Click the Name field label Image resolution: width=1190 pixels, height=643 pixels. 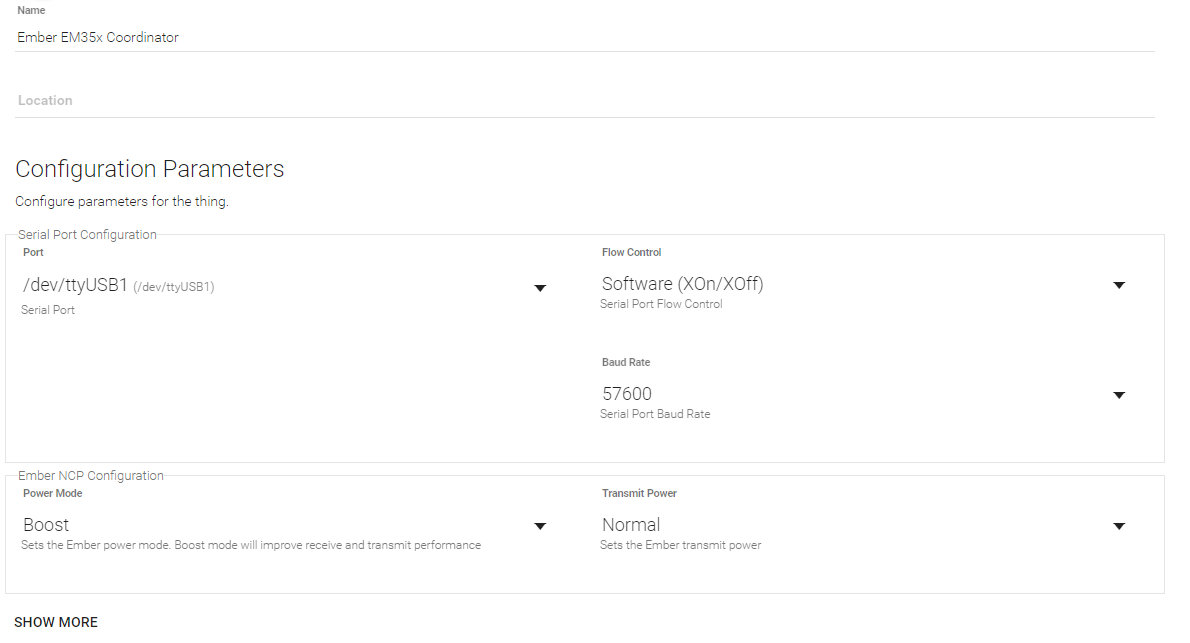31,11
